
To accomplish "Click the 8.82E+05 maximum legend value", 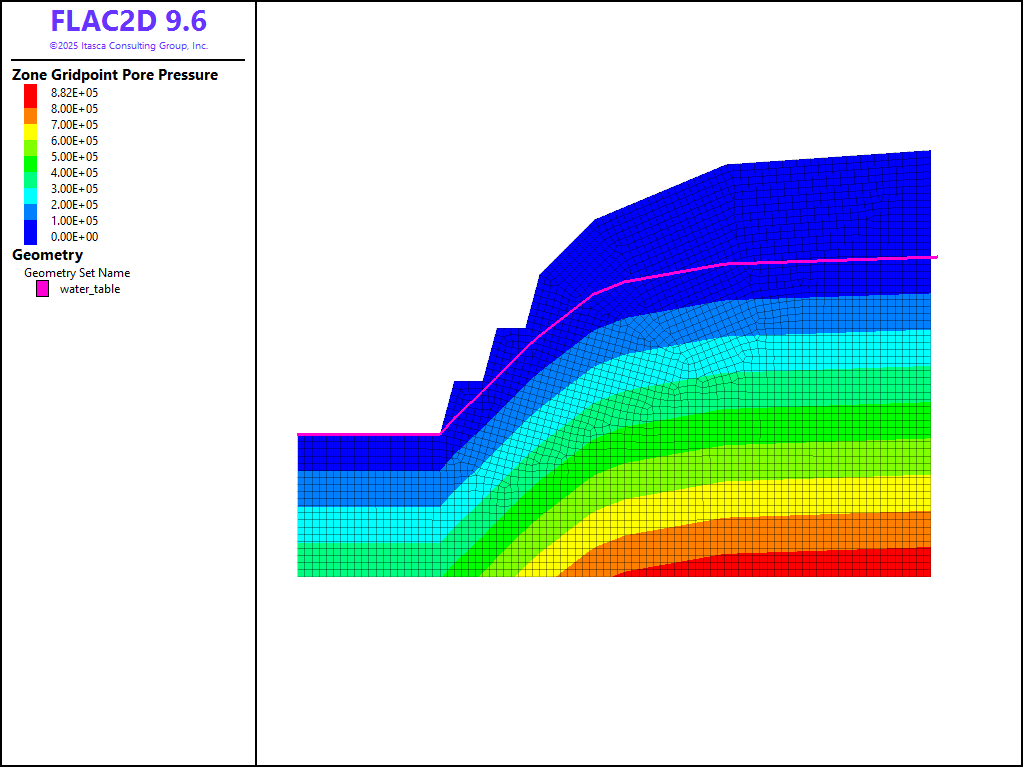I will (75, 93).
